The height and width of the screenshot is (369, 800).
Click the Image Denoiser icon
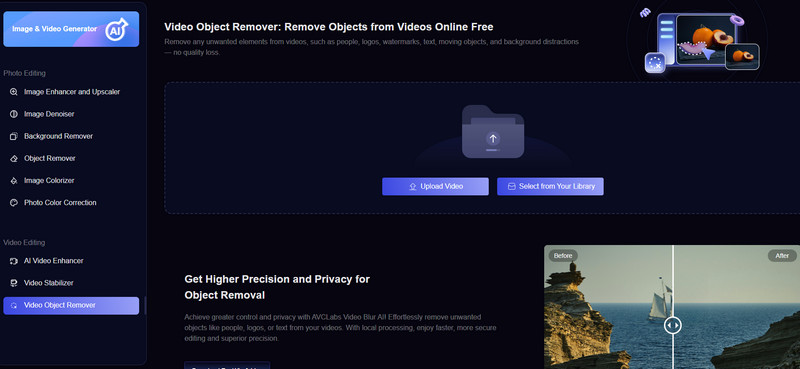pos(14,114)
